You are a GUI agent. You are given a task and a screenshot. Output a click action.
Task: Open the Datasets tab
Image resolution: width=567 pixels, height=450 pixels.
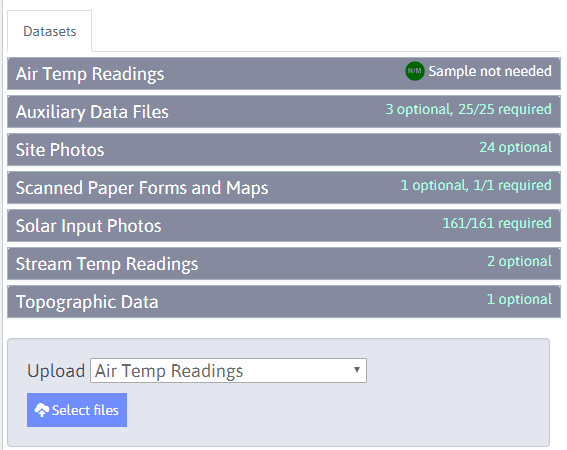(50, 31)
